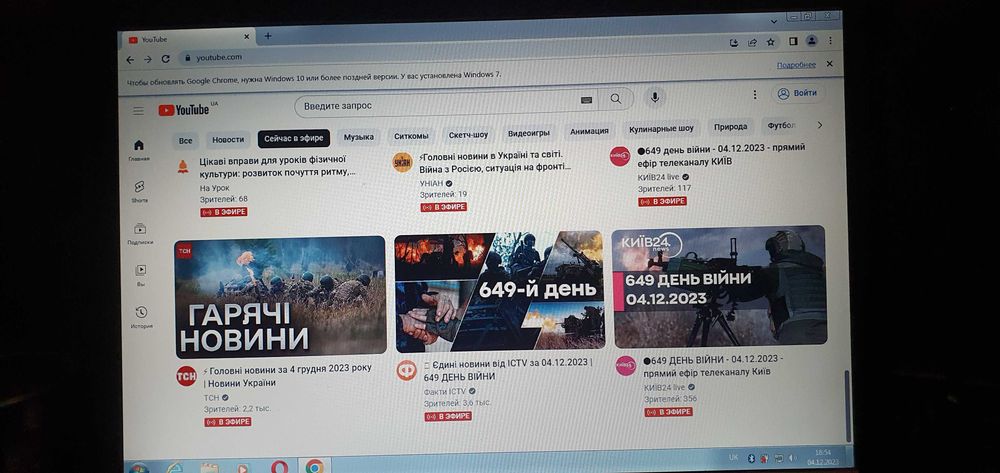
Task: Click the Войти sign-in button
Action: pos(798,93)
